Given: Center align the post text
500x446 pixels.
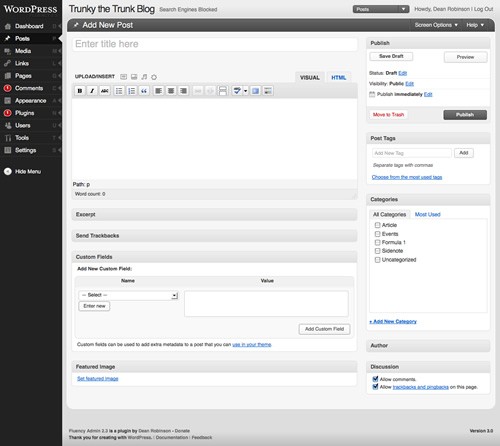Looking at the screenshot, I should coord(171,91).
